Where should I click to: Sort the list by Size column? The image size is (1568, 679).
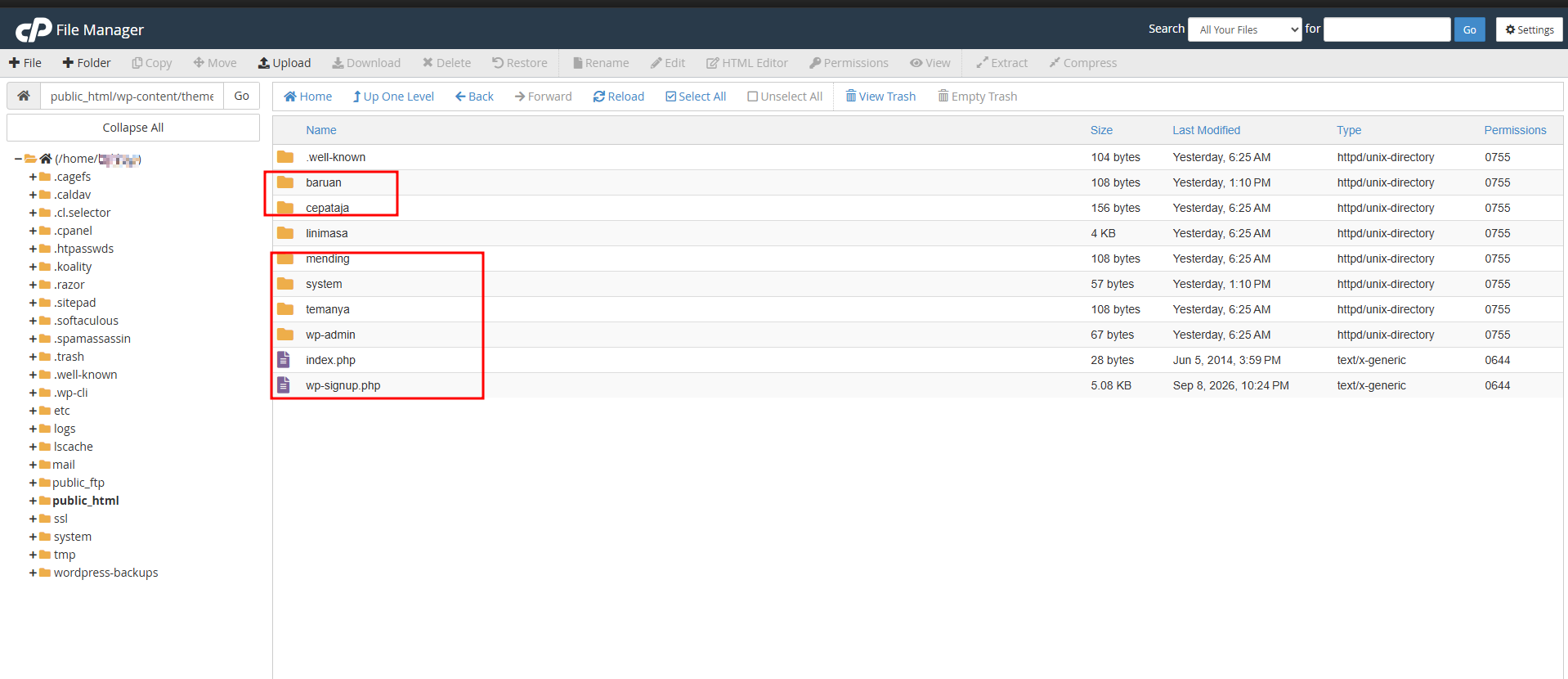coord(1101,130)
